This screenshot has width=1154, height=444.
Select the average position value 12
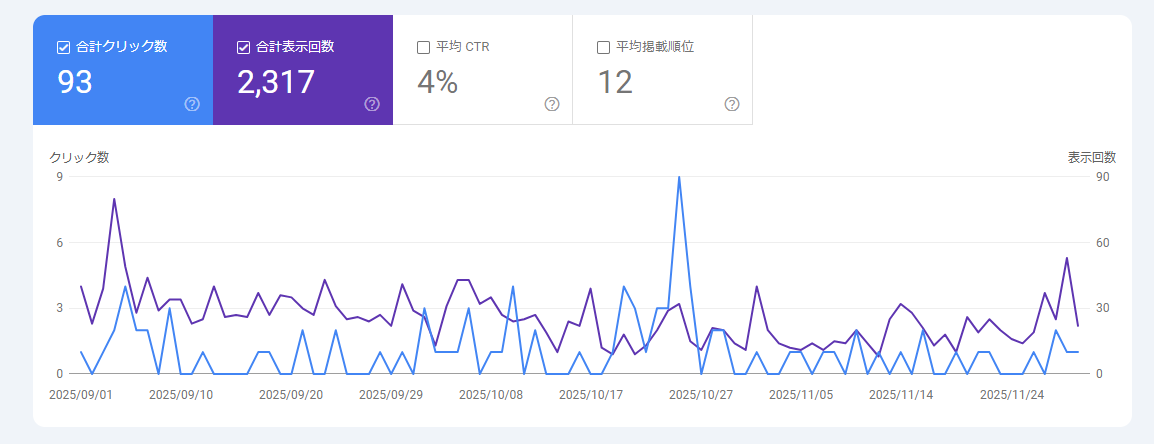coord(615,82)
